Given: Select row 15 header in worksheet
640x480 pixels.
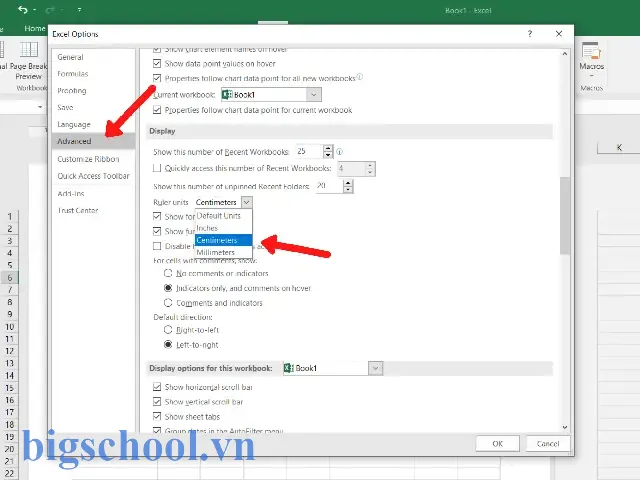Looking at the screenshot, I should [x=9, y=388].
